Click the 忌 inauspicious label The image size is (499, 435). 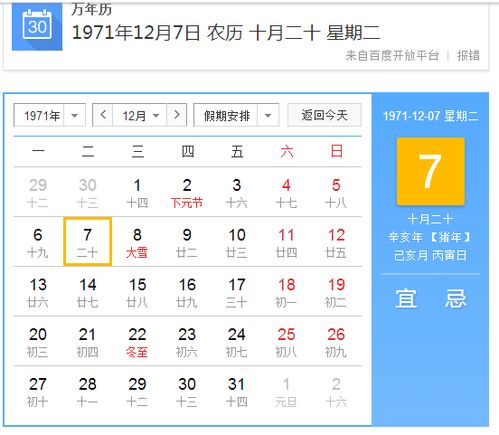click(x=455, y=298)
